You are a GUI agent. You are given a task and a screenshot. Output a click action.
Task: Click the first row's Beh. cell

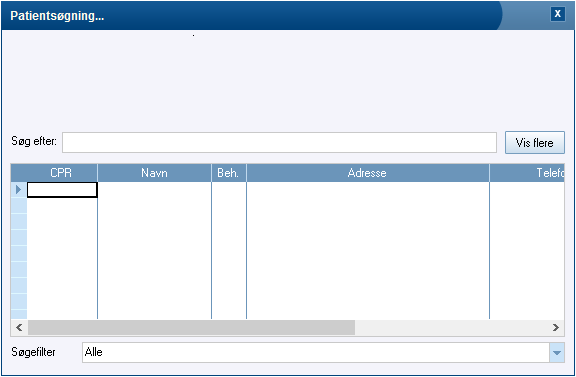point(229,190)
